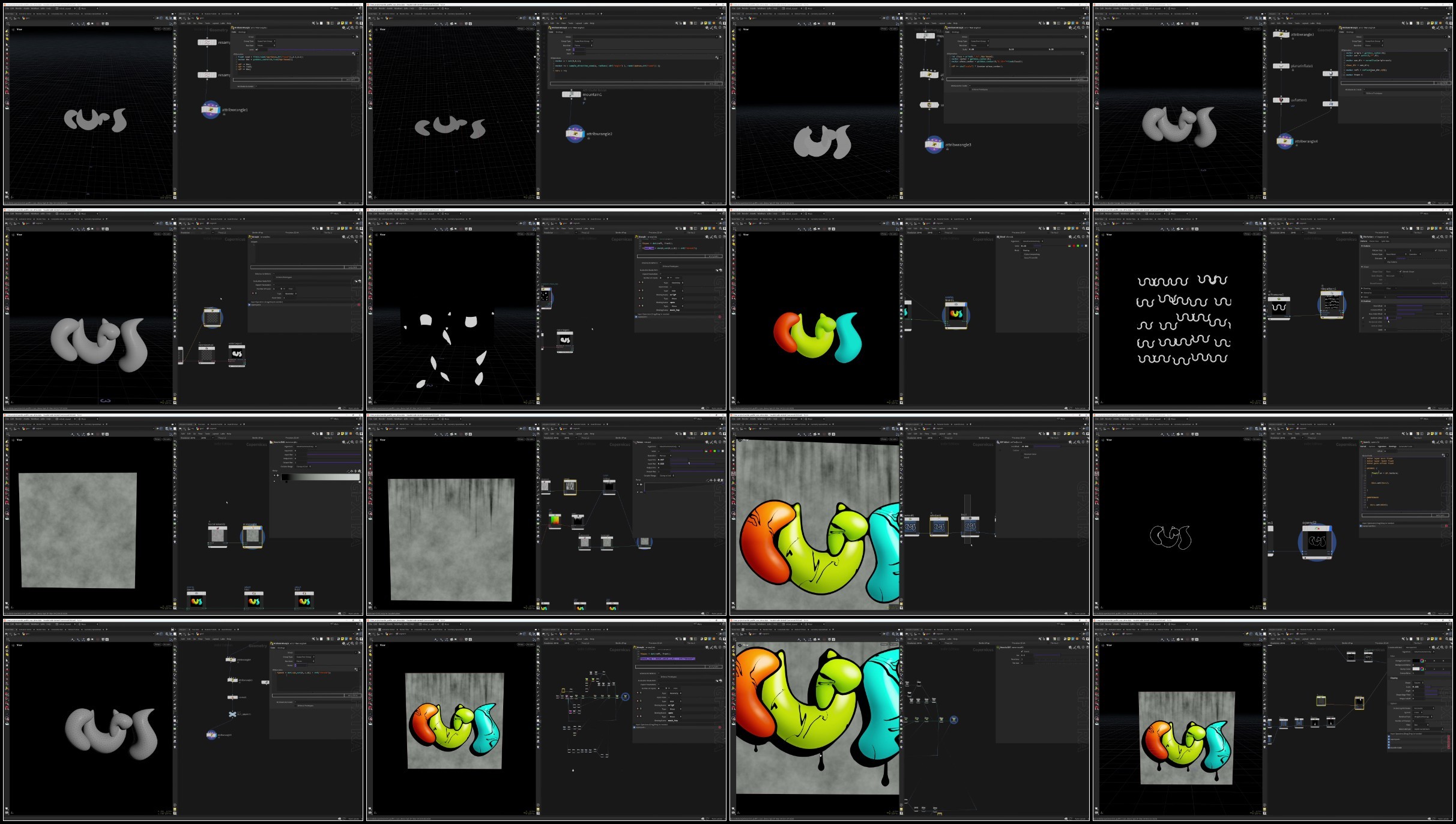Click Group selection arrow icon in attribwrangle1 frame

click(x=357, y=37)
